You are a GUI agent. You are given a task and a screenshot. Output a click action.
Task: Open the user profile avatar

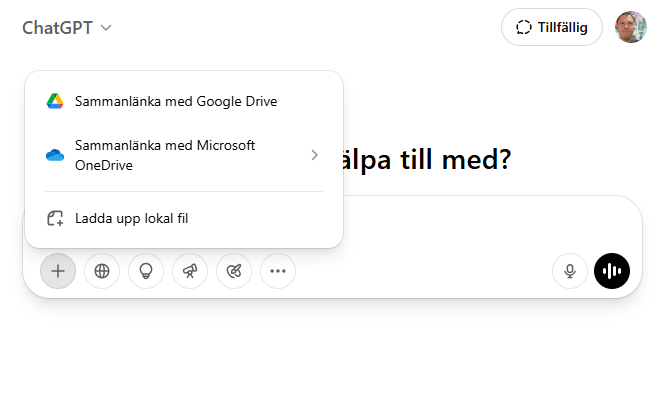tap(630, 28)
